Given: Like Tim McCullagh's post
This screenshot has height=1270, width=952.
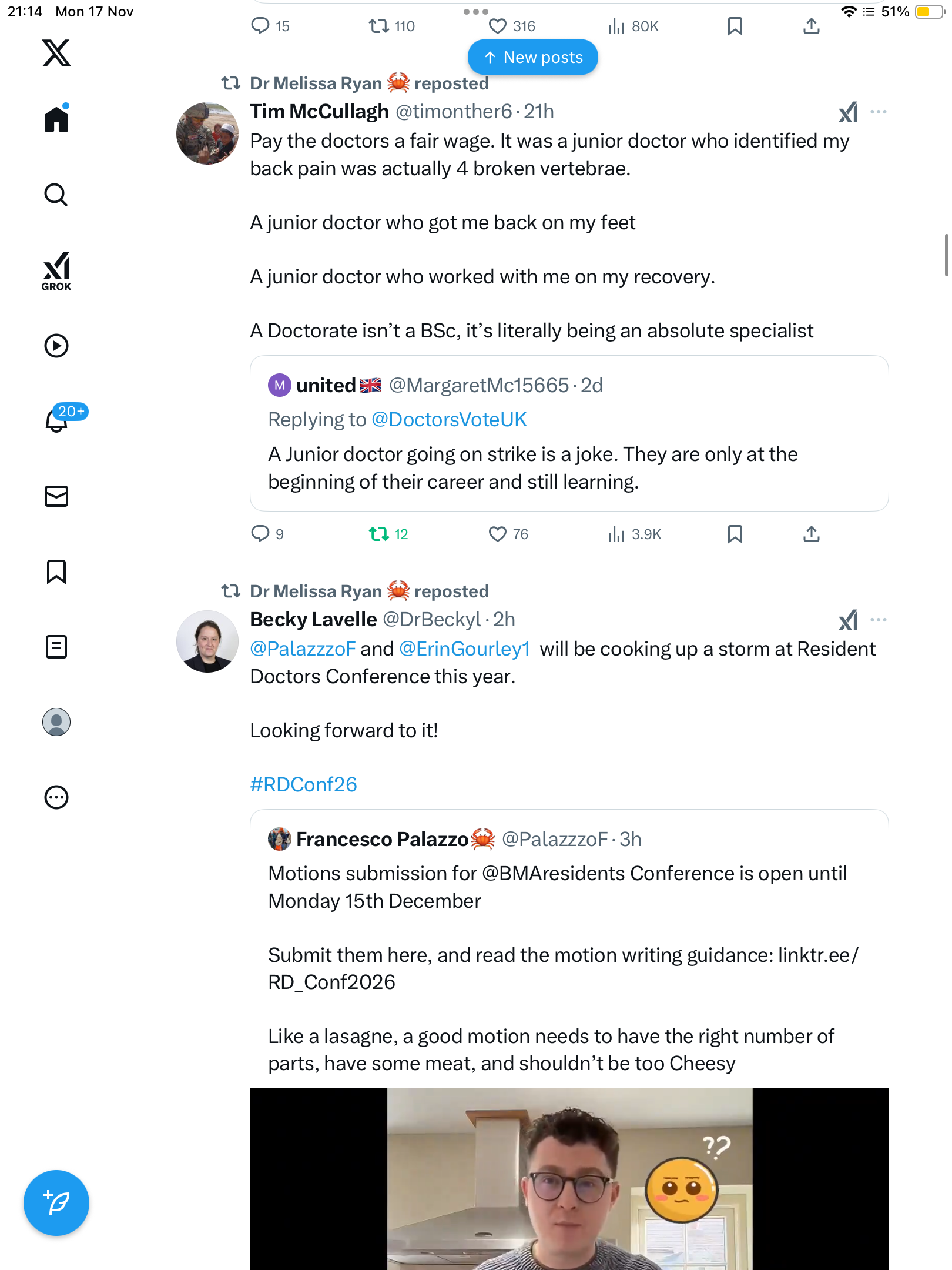Looking at the screenshot, I should coord(498,534).
